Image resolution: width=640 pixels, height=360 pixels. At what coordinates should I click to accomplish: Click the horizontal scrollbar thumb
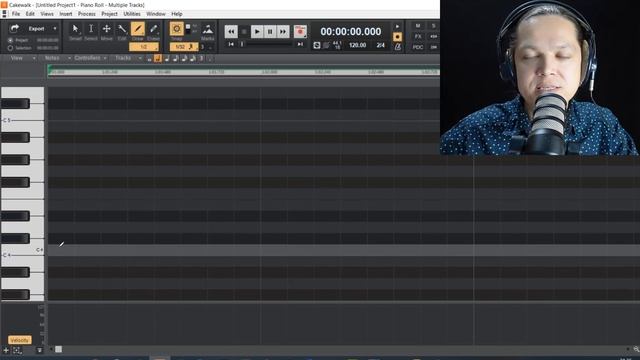coord(58,349)
